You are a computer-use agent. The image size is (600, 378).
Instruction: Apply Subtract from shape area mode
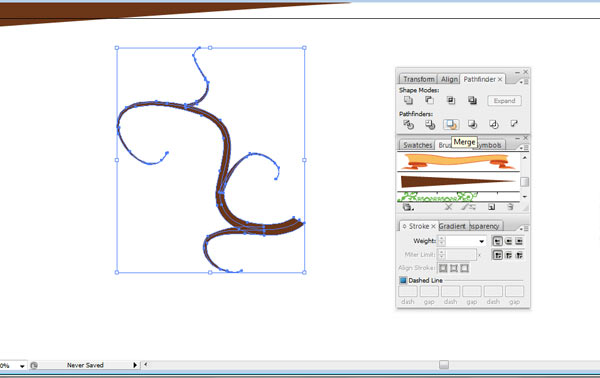[x=429, y=100]
